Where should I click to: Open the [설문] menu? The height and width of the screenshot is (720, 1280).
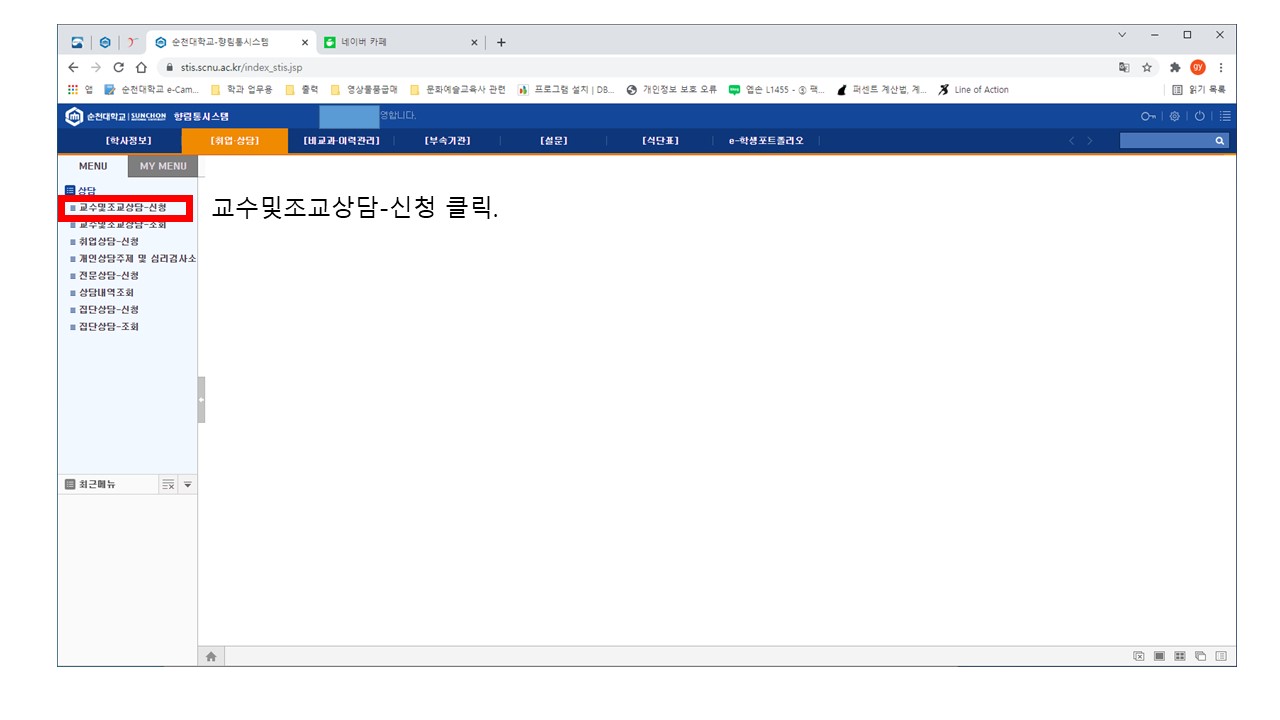(554, 141)
